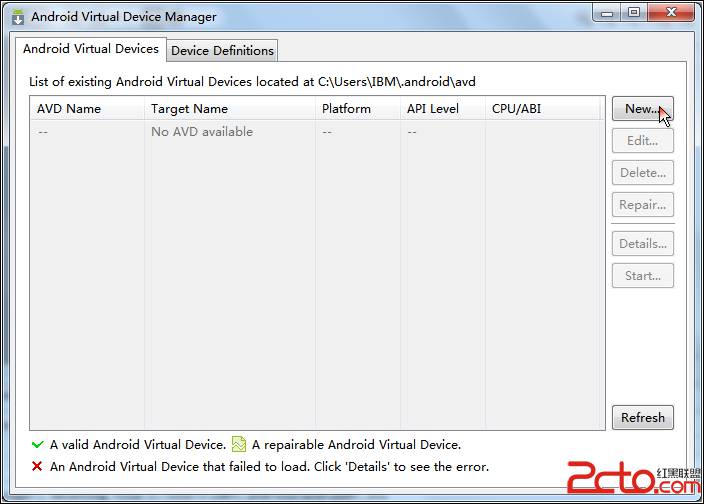This screenshot has height=504, width=704.
Task: Click the Details... button
Action: (642, 244)
